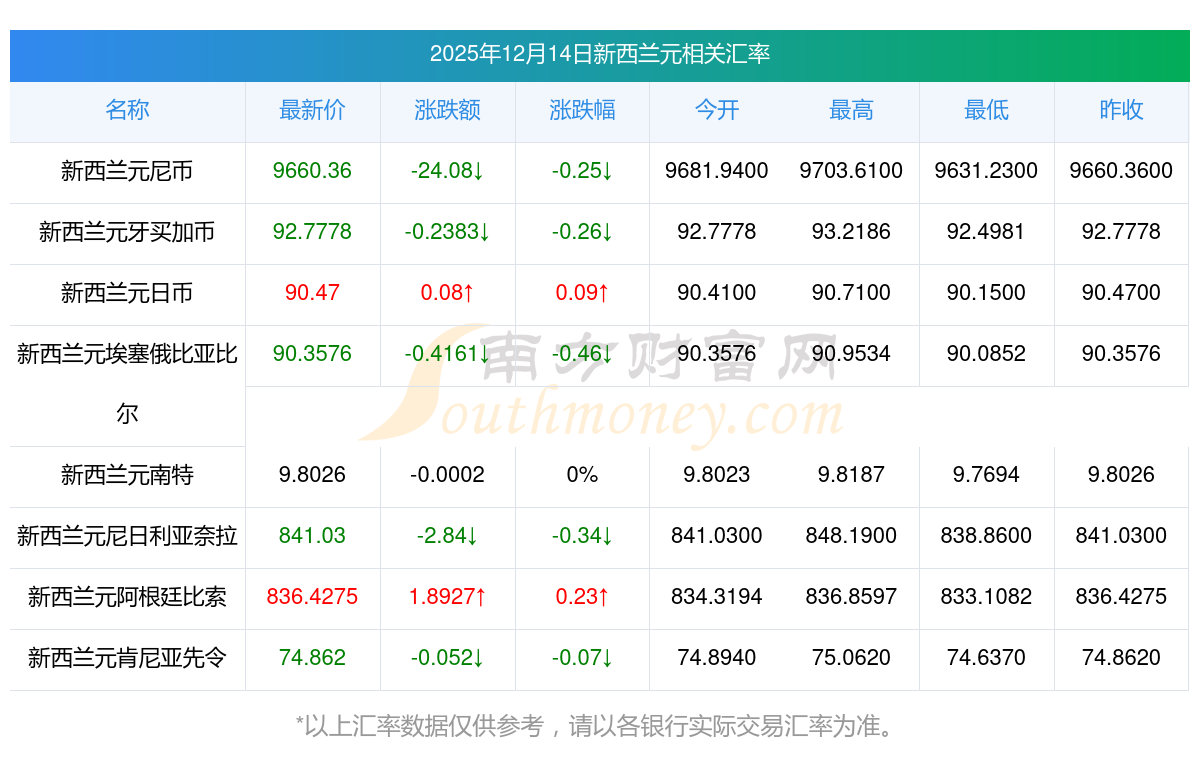Open the 新西兰元牙买加币 row name
Viewport: 1200px width, 757px height.
tap(127, 233)
